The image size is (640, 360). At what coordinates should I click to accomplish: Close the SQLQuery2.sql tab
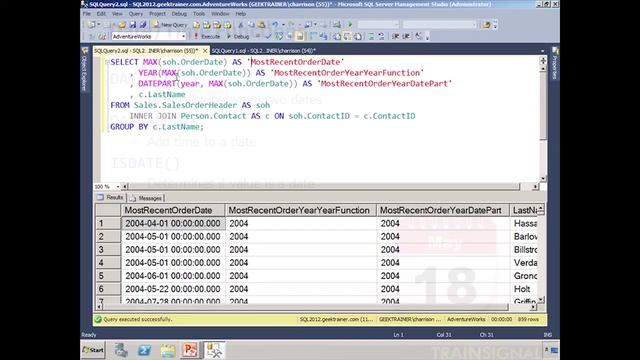[205, 51]
